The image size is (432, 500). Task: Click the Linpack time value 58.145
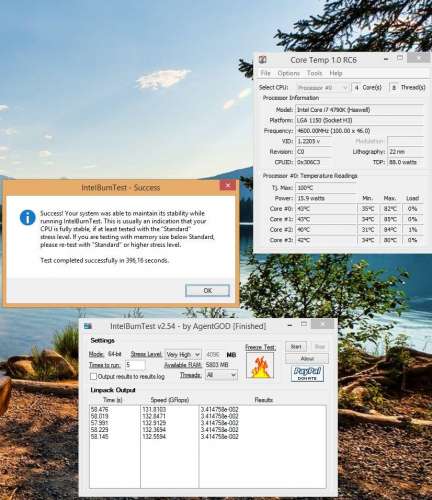click(99, 437)
